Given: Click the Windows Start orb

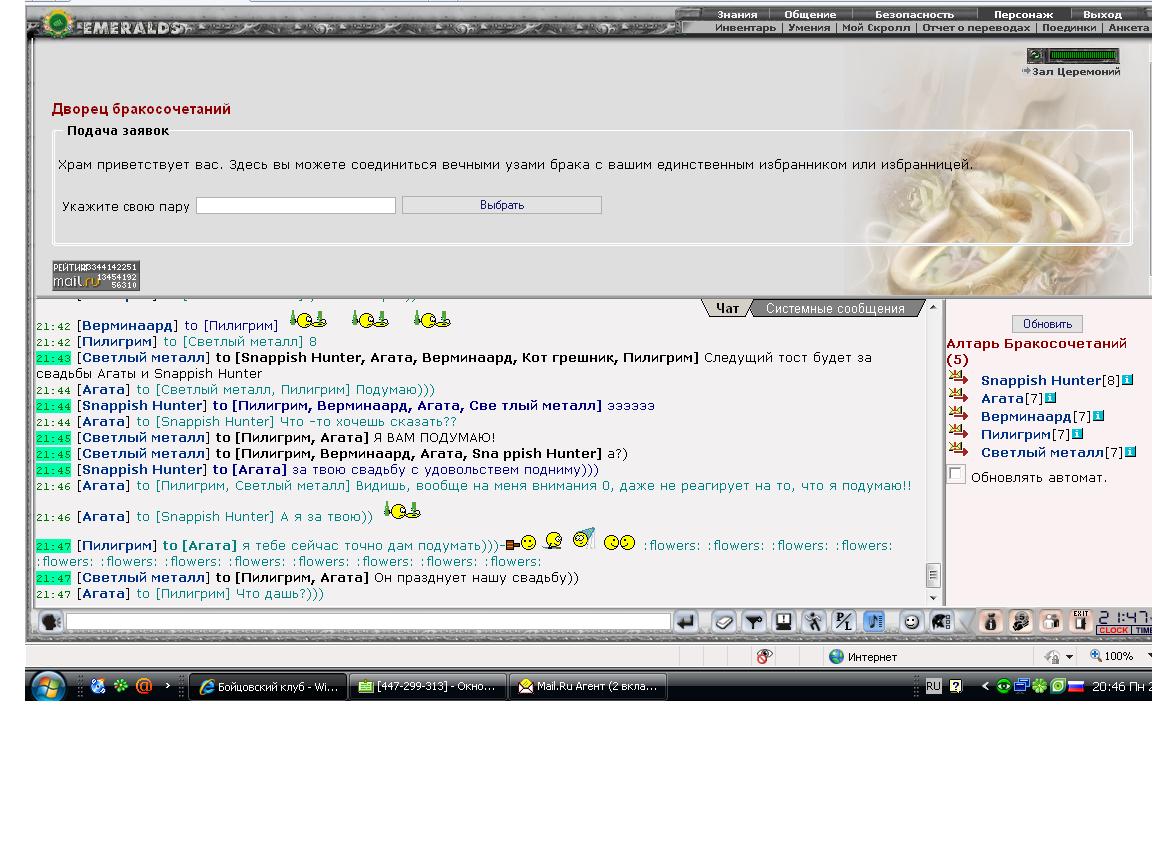Looking at the screenshot, I should tap(48, 686).
